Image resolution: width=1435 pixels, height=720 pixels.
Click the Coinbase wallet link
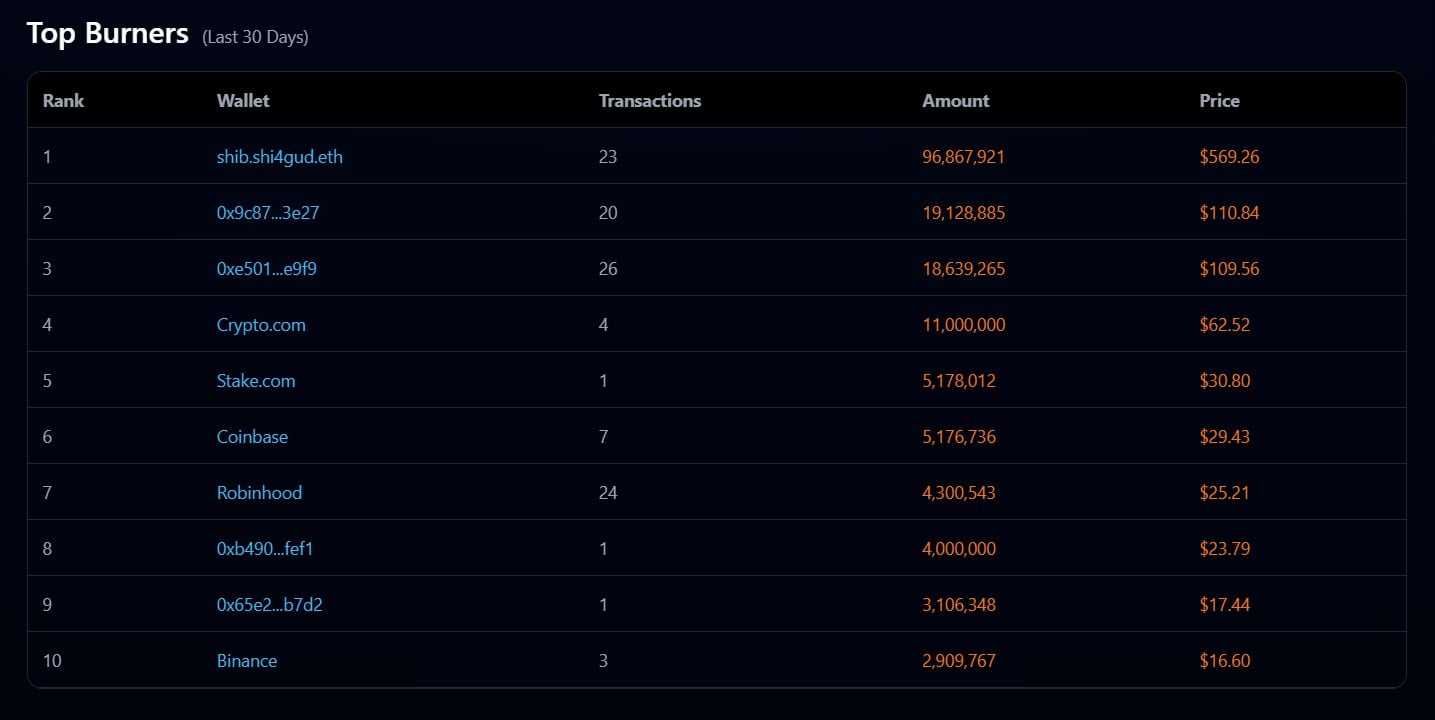click(252, 437)
